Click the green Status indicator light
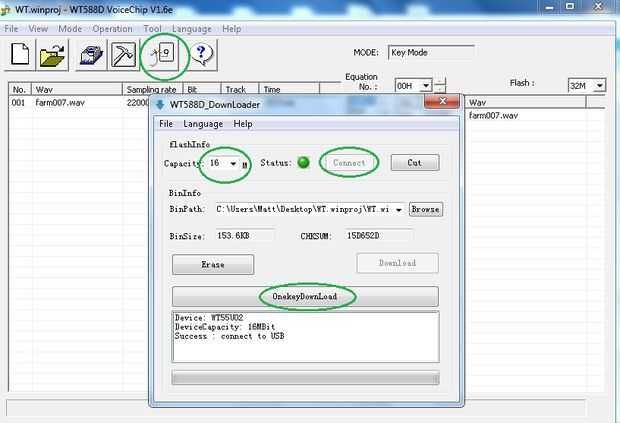Screen dimensions: 620x423 coord(303,162)
